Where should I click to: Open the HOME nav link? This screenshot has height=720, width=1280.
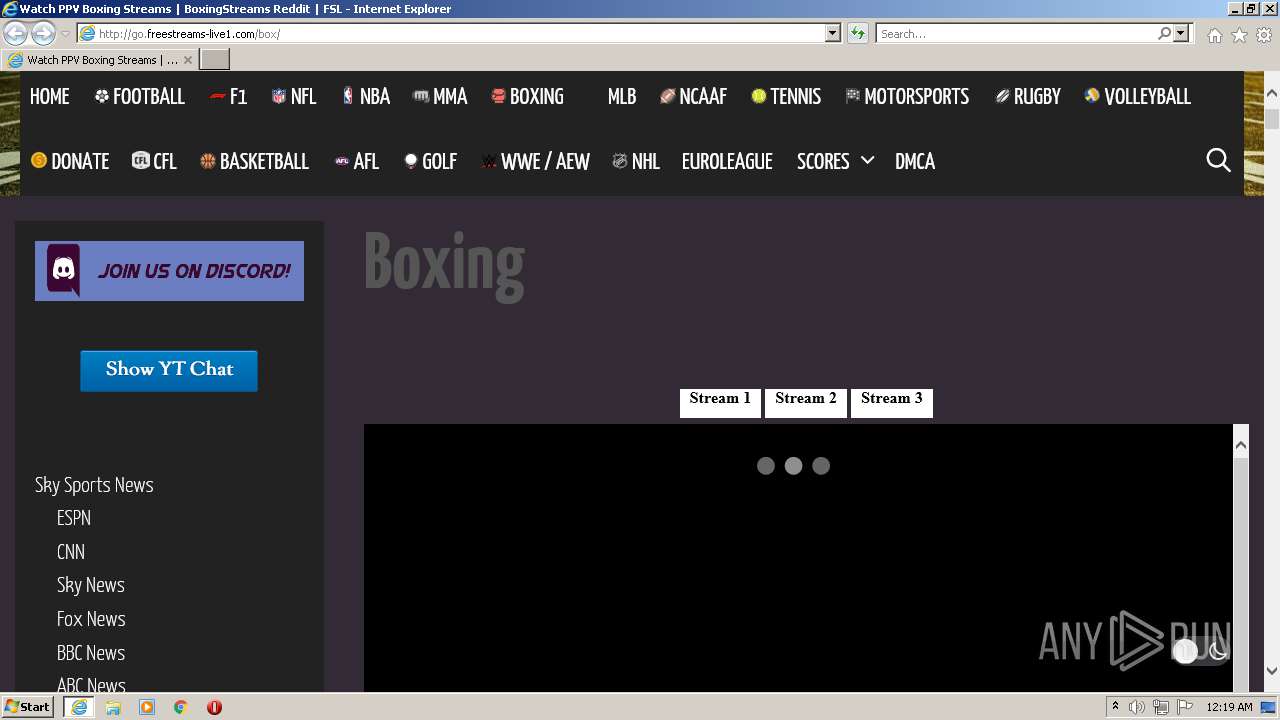[x=50, y=97]
